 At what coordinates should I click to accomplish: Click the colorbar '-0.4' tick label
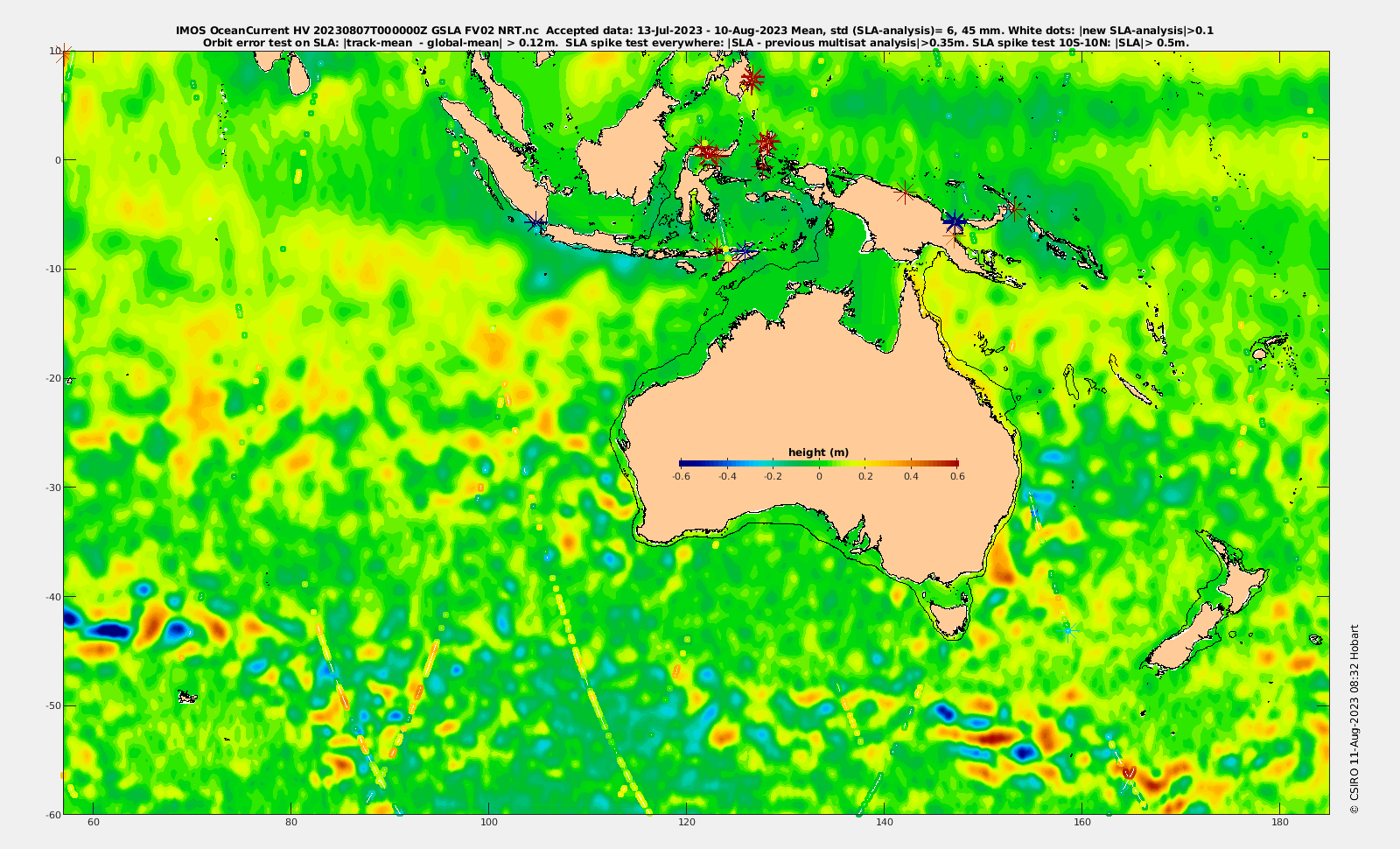[x=727, y=477]
